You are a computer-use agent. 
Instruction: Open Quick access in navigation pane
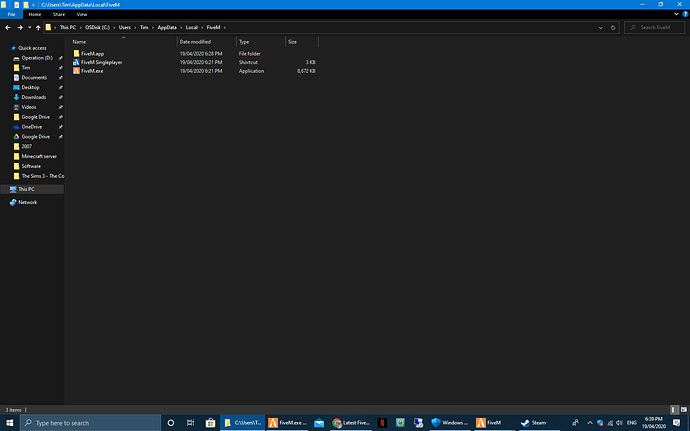tap(32, 48)
